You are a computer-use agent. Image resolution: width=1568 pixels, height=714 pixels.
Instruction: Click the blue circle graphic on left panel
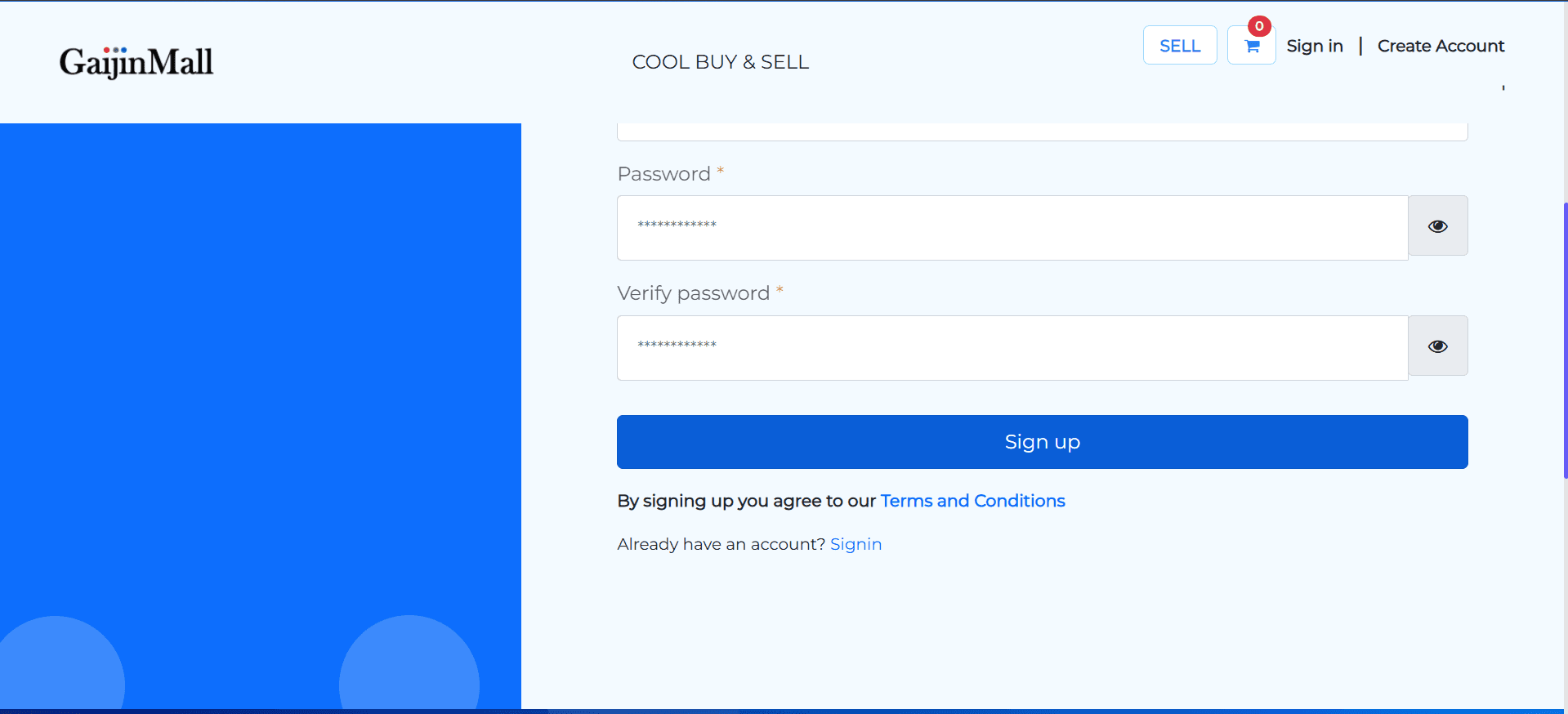pos(409,670)
